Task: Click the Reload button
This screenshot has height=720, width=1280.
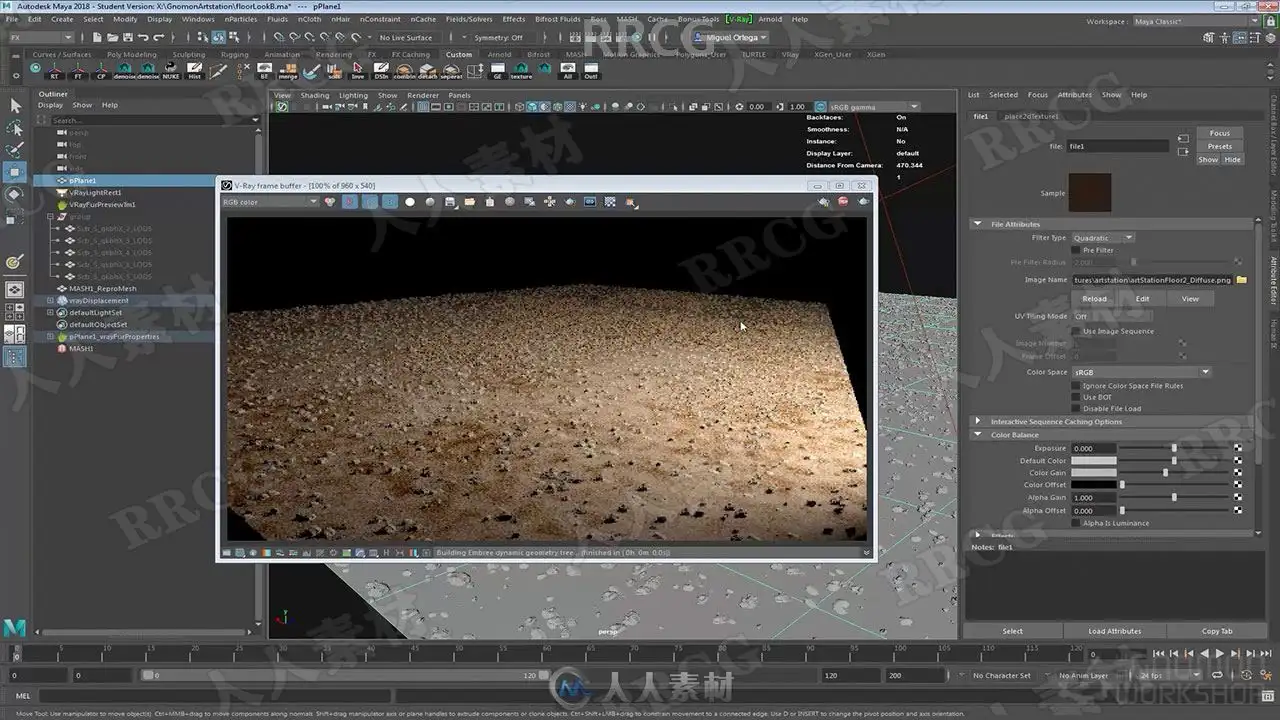Action: point(1094,298)
